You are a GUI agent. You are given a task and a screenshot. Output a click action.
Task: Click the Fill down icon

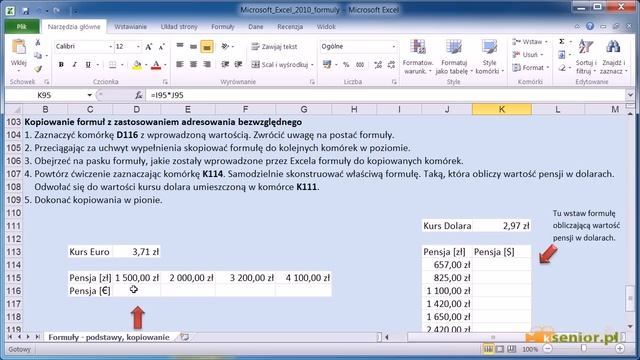tap(562, 55)
